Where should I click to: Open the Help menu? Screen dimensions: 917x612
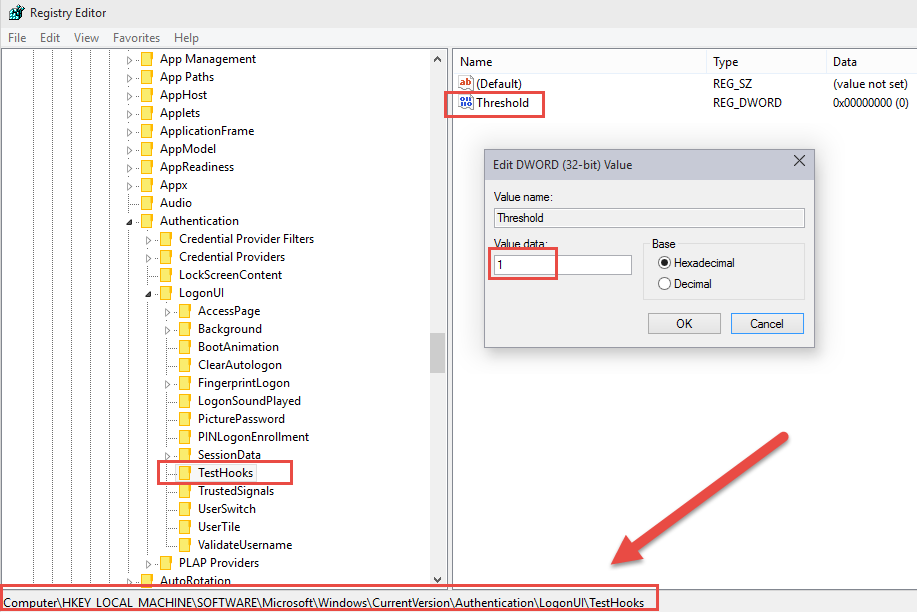tap(186, 37)
